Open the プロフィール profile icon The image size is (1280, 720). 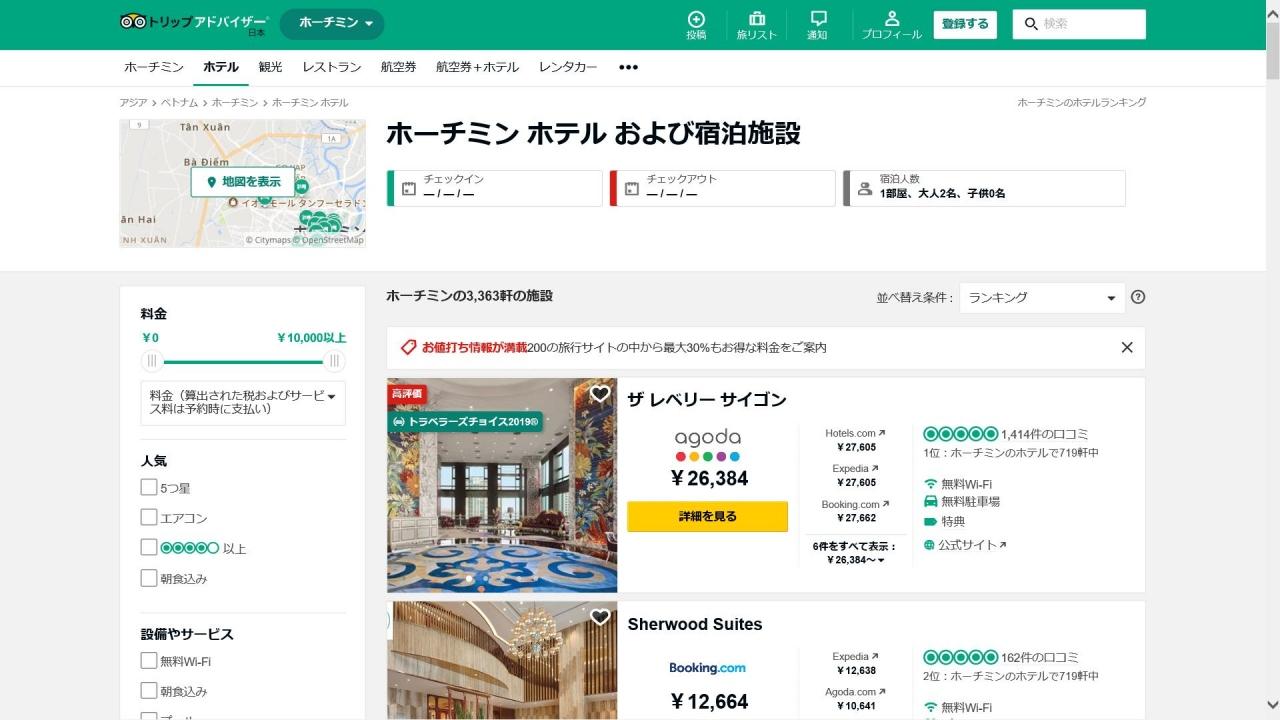click(x=892, y=19)
